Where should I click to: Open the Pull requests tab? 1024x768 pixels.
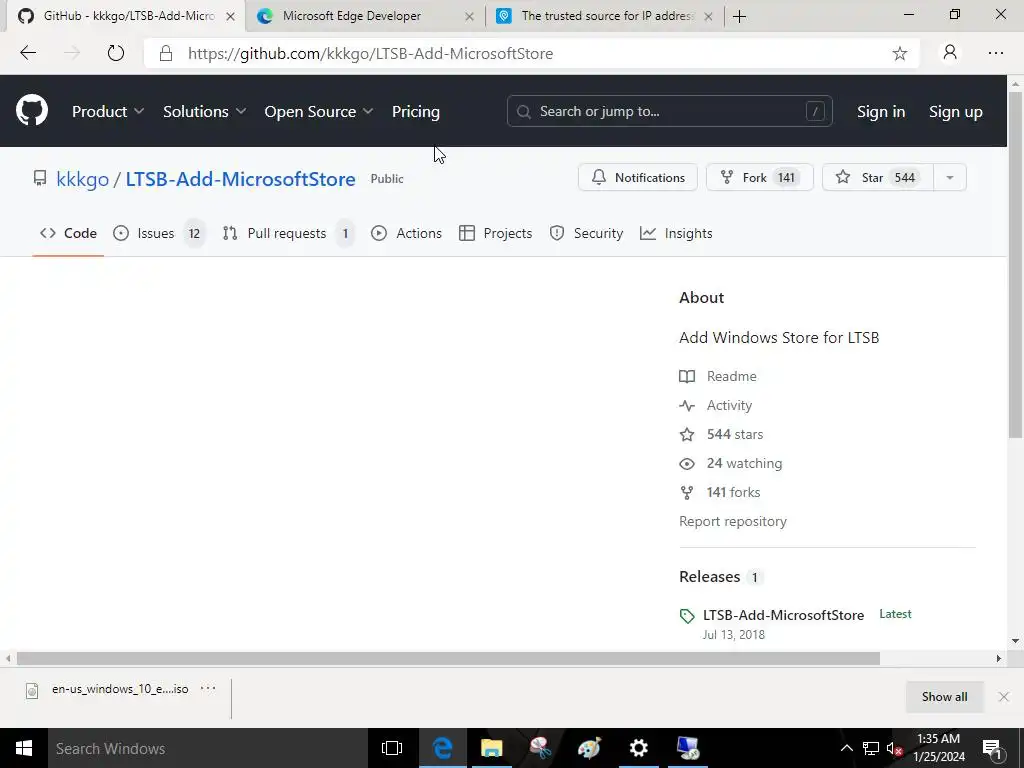[287, 233]
